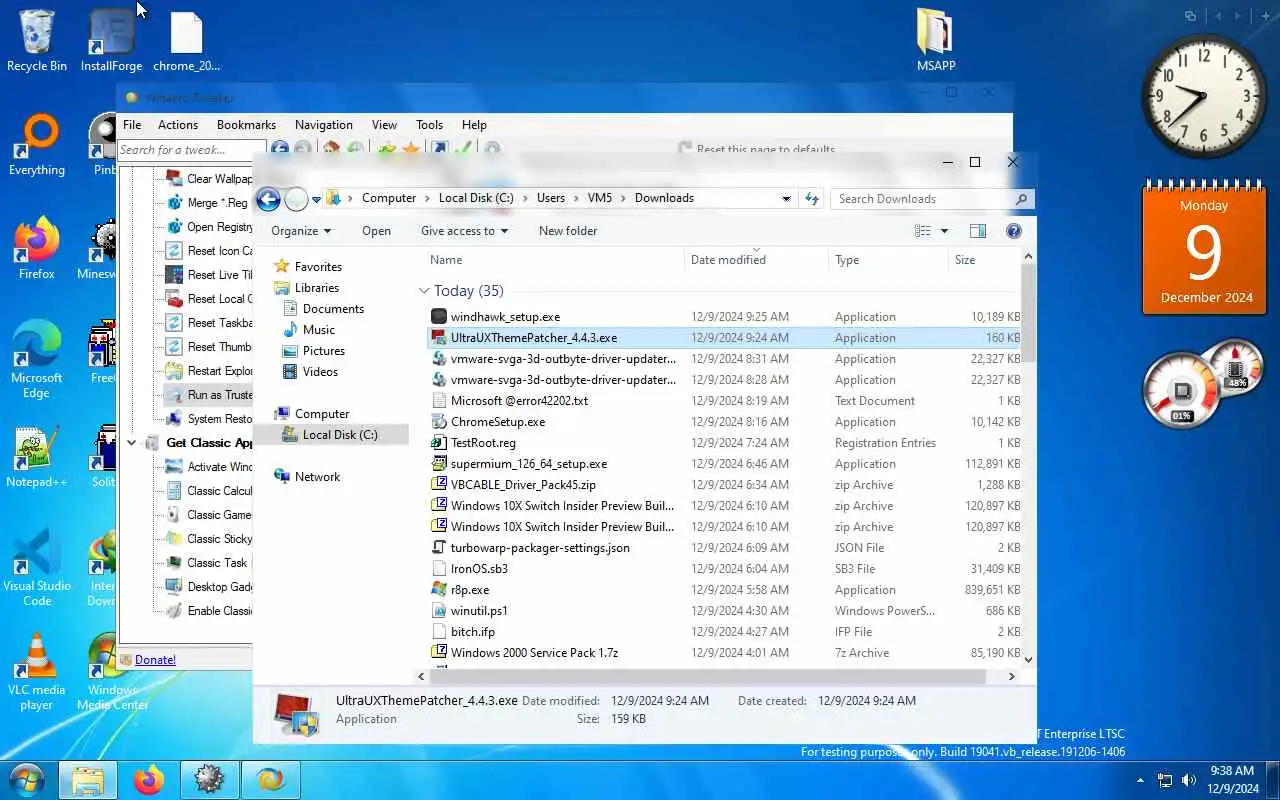Viewport: 1280px width, 800px height.
Task: Open Tools menu in Winaero Tweaker
Action: point(429,125)
